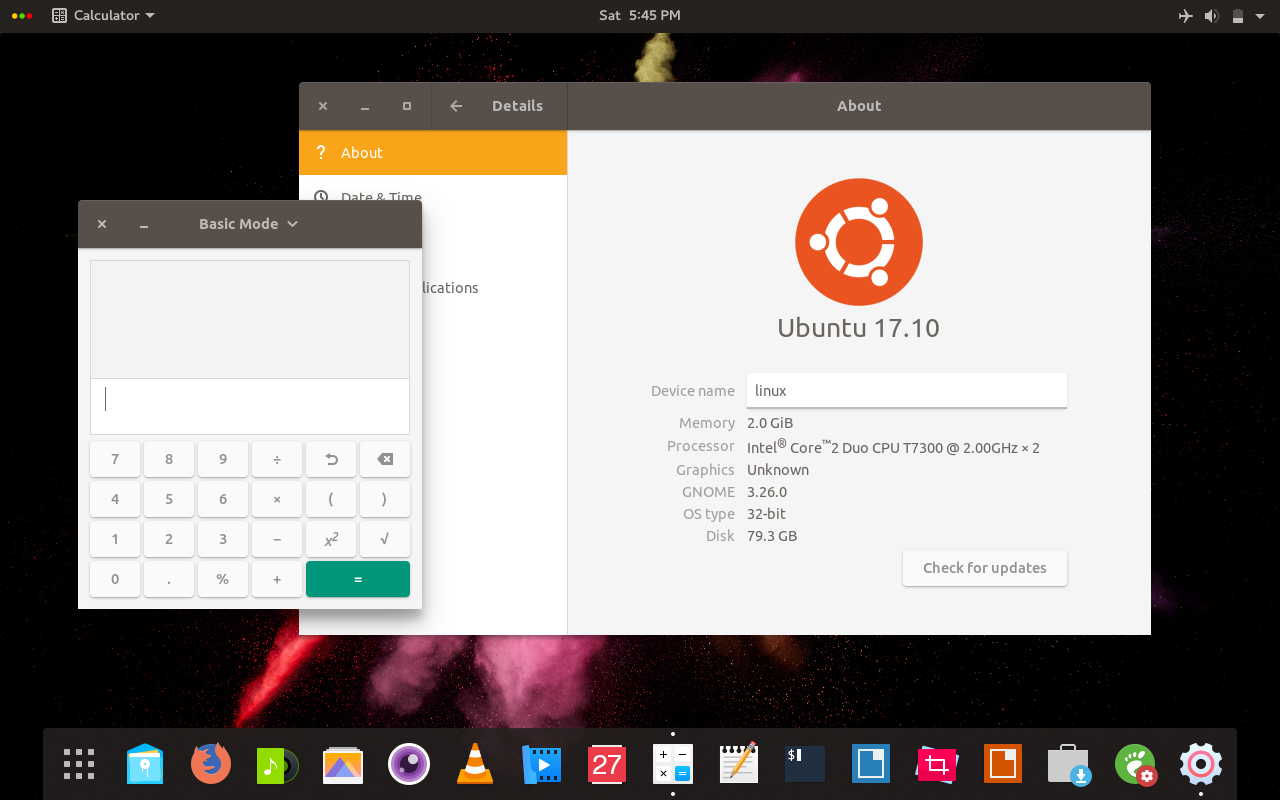Click the close parenthesis key

(x=385, y=499)
